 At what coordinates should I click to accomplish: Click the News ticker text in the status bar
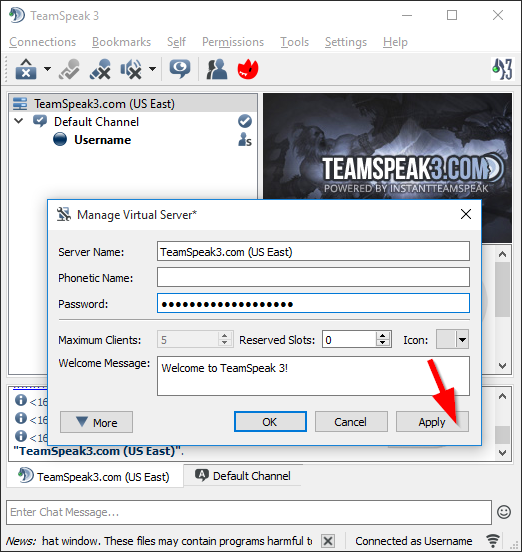click(x=159, y=541)
